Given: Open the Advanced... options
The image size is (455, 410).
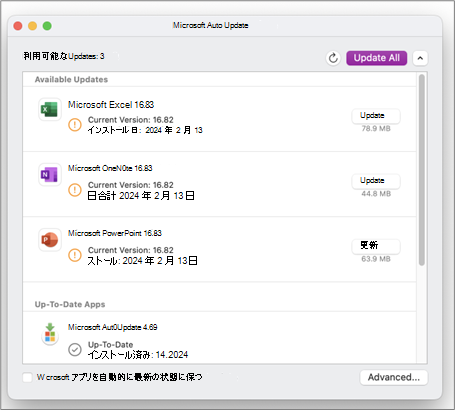Looking at the screenshot, I should coord(394,377).
